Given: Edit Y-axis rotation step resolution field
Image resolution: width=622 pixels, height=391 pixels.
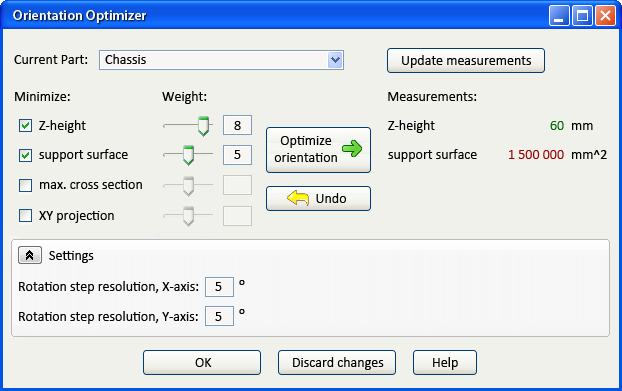Looking at the screenshot, I should pos(219,316).
